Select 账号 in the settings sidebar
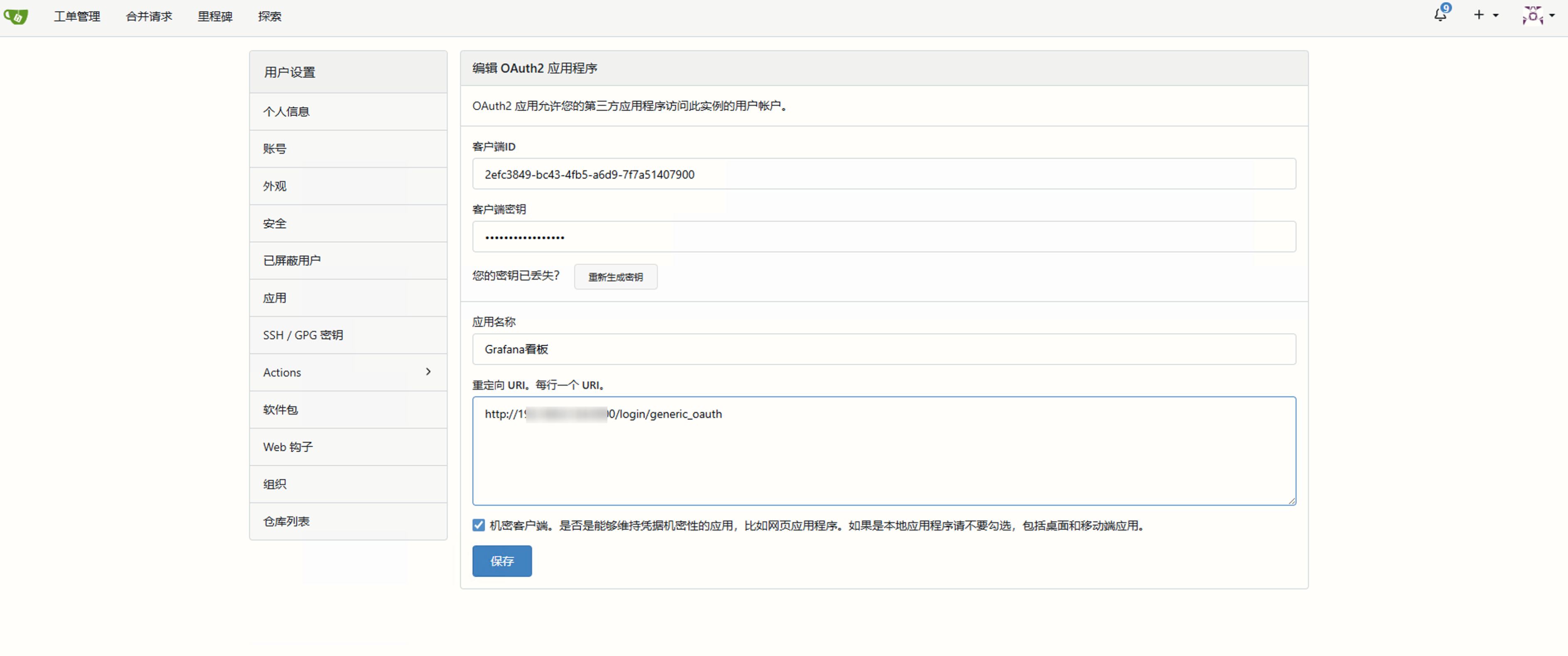Image resolution: width=1568 pixels, height=656 pixels. coord(348,149)
